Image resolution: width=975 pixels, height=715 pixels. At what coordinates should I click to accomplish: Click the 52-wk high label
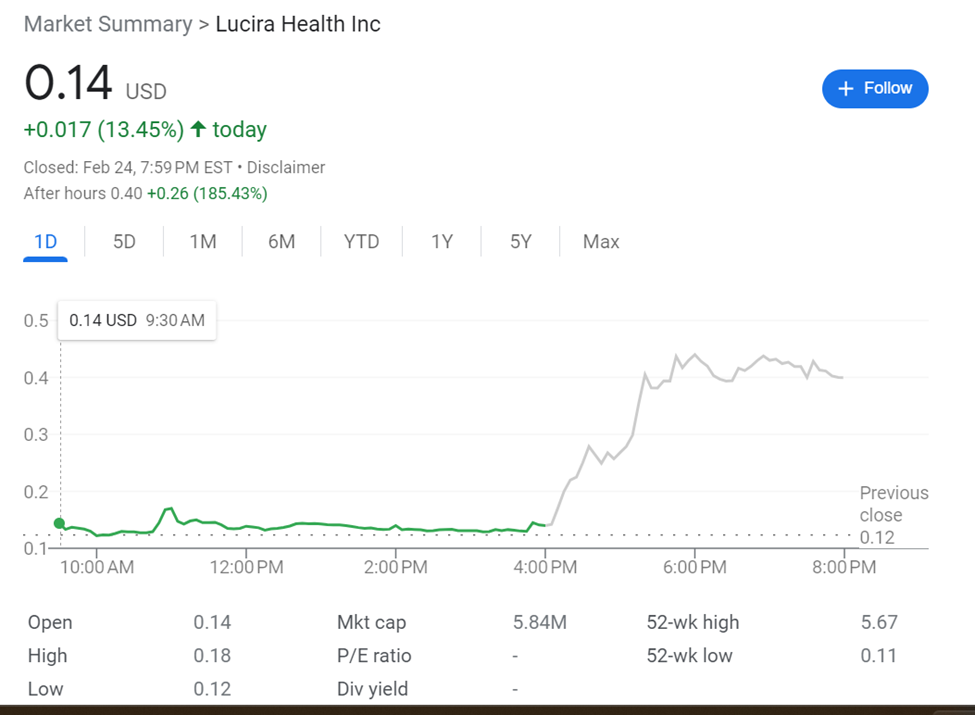coord(693,622)
